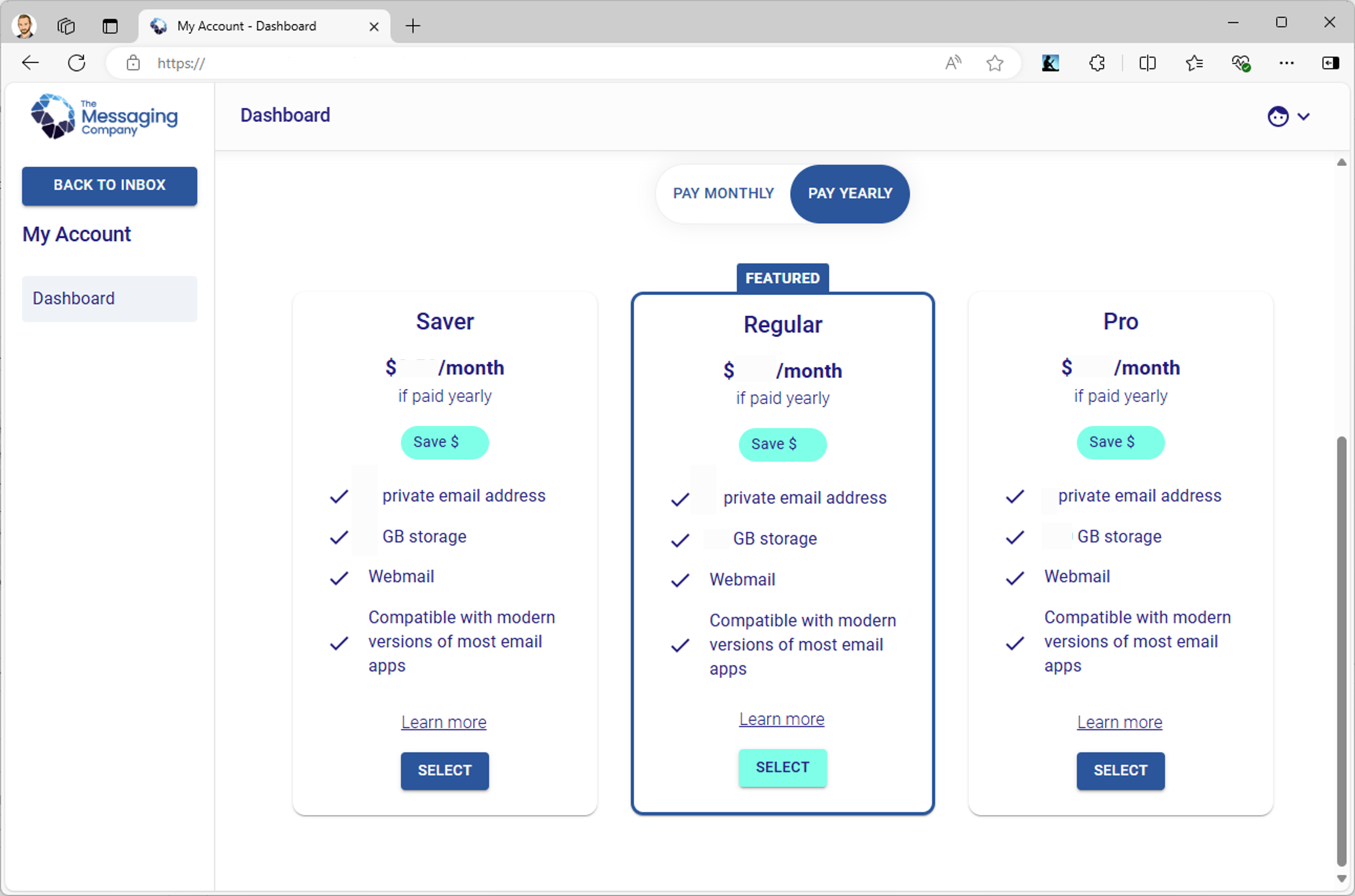Image resolution: width=1355 pixels, height=896 pixels.
Task: Toggle the Edge sidebar icon
Action: [x=1330, y=63]
